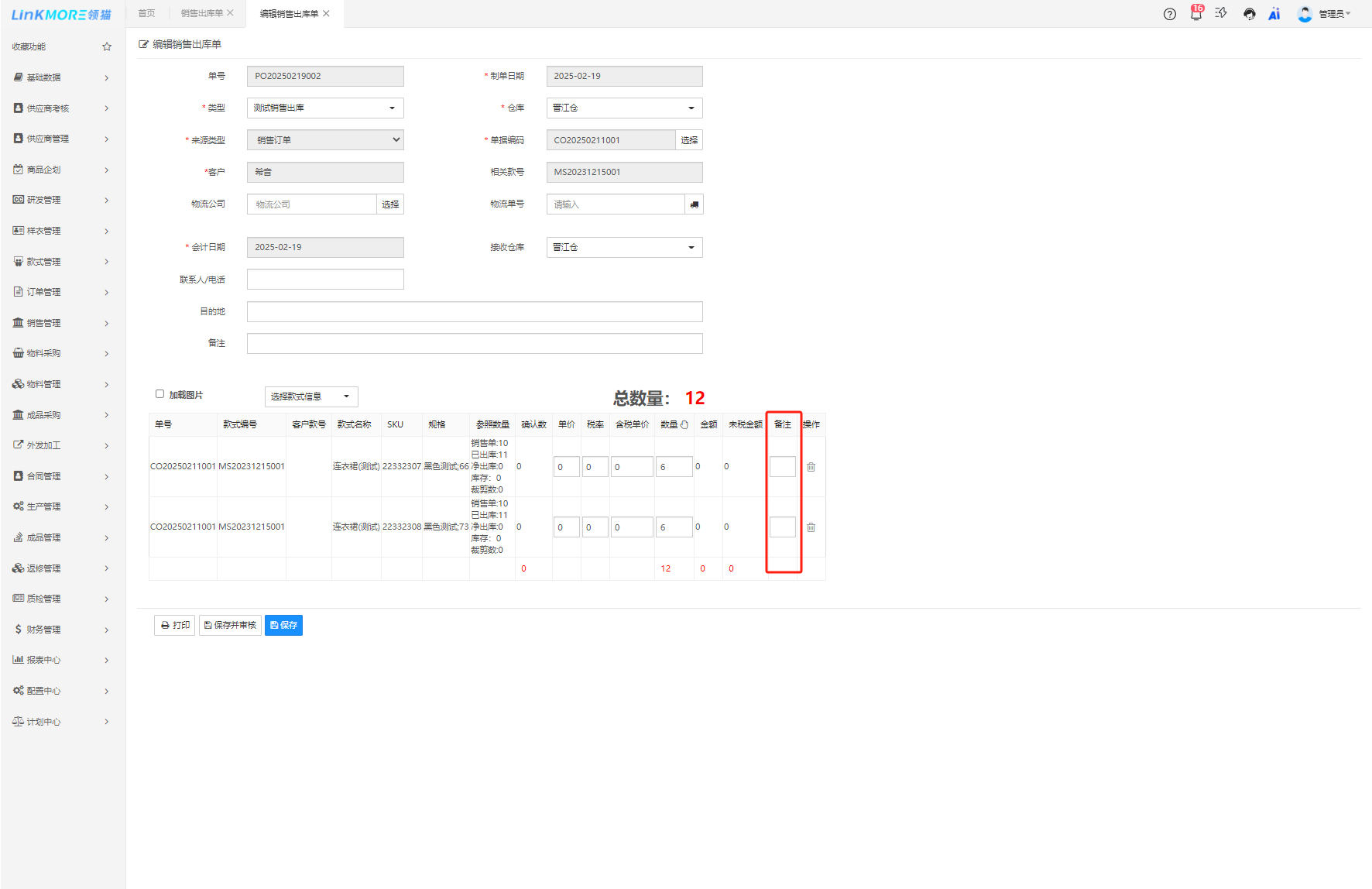Image resolution: width=1372 pixels, height=889 pixels.
Task: Click the lightning quick-action icon in header
Action: point(1221,13)
